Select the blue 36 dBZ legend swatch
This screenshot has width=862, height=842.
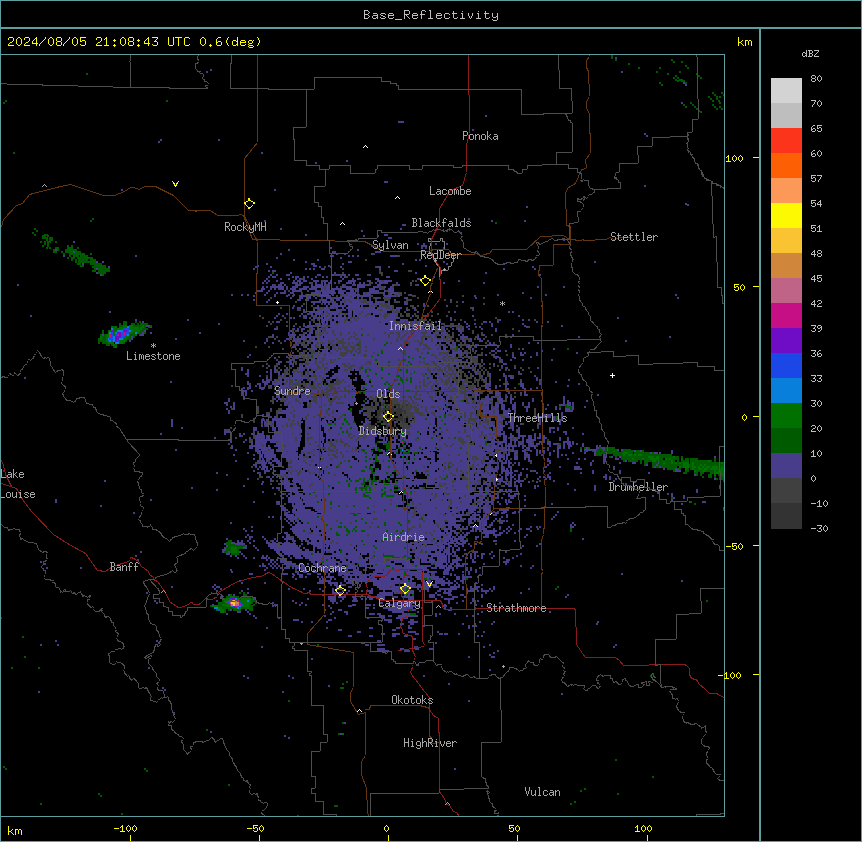786,365
